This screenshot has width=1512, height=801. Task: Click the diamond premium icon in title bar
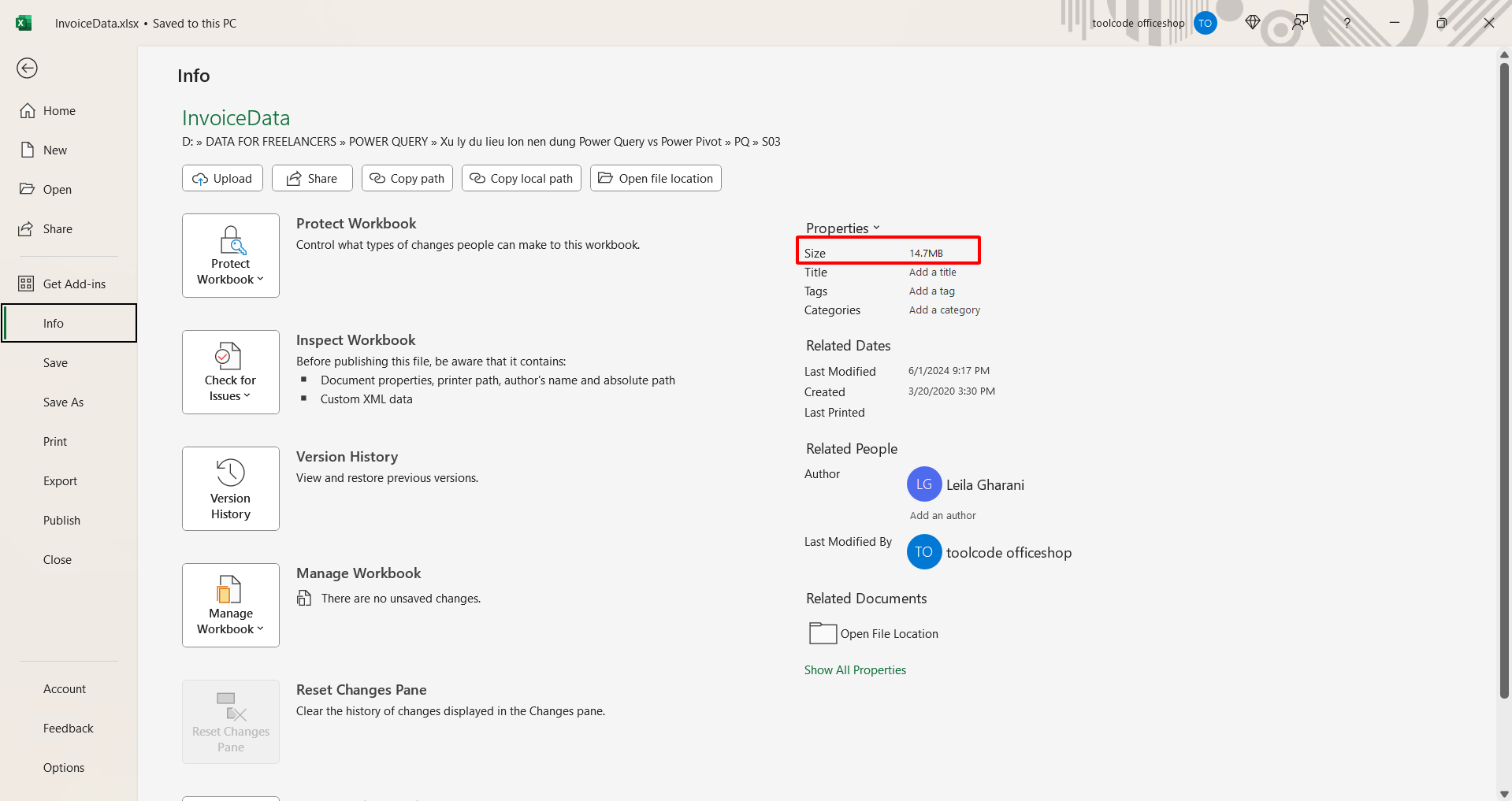1253,23
